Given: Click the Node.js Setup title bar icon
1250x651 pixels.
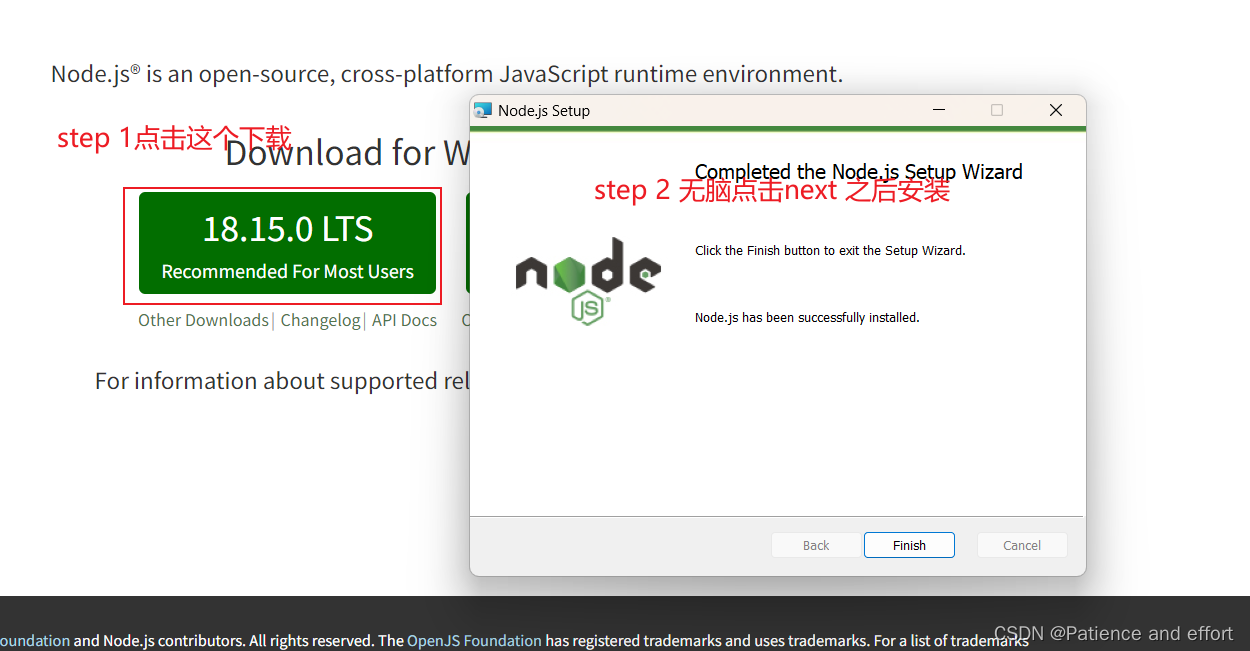Looking at the screenshot, I should [483, 111].
